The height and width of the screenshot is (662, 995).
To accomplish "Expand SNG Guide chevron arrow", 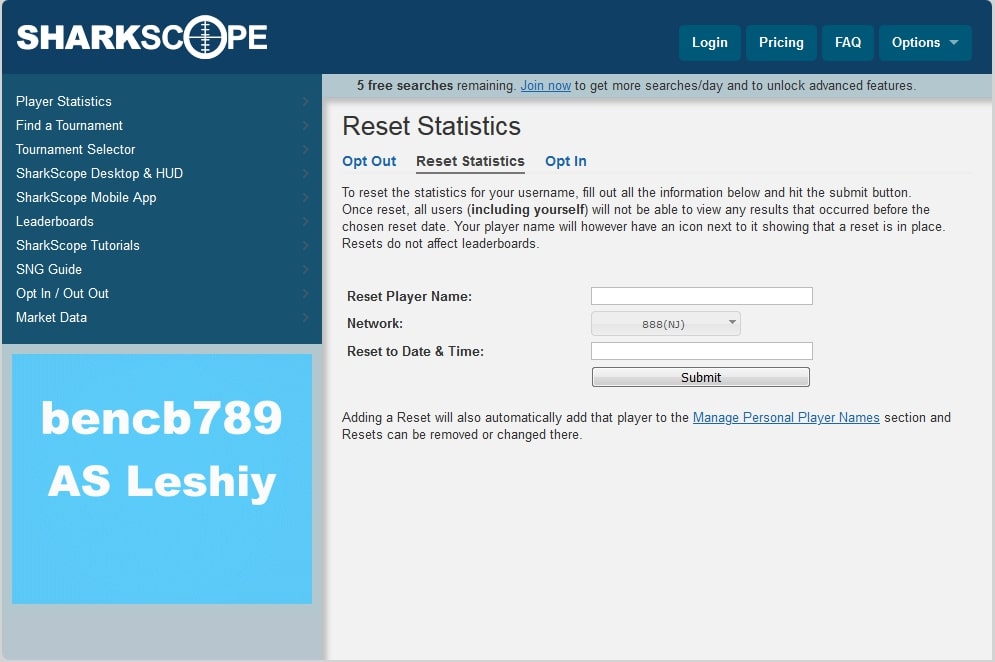I will [305, 270].
